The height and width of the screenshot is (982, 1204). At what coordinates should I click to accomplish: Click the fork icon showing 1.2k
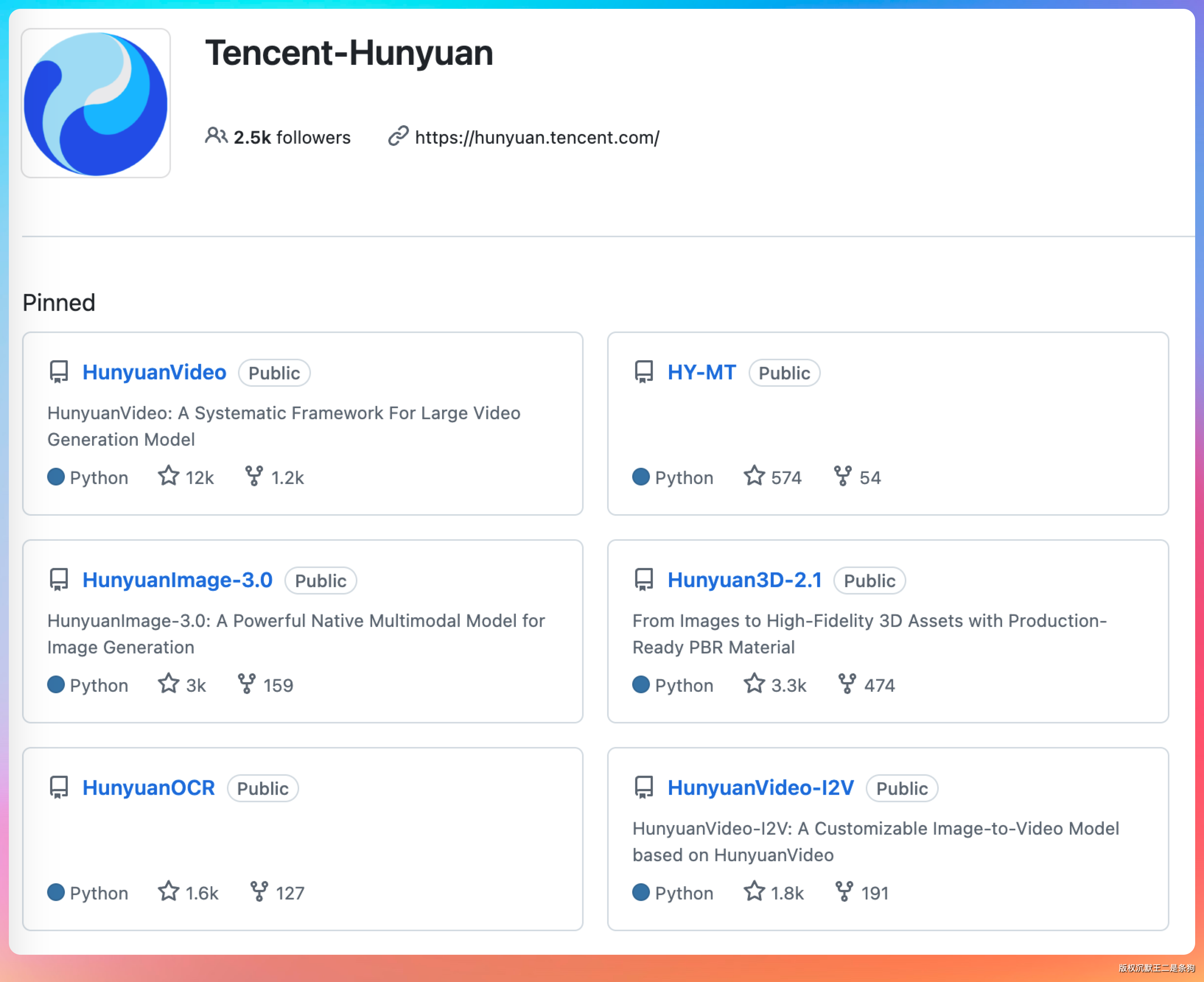click(x=253, y=476)
